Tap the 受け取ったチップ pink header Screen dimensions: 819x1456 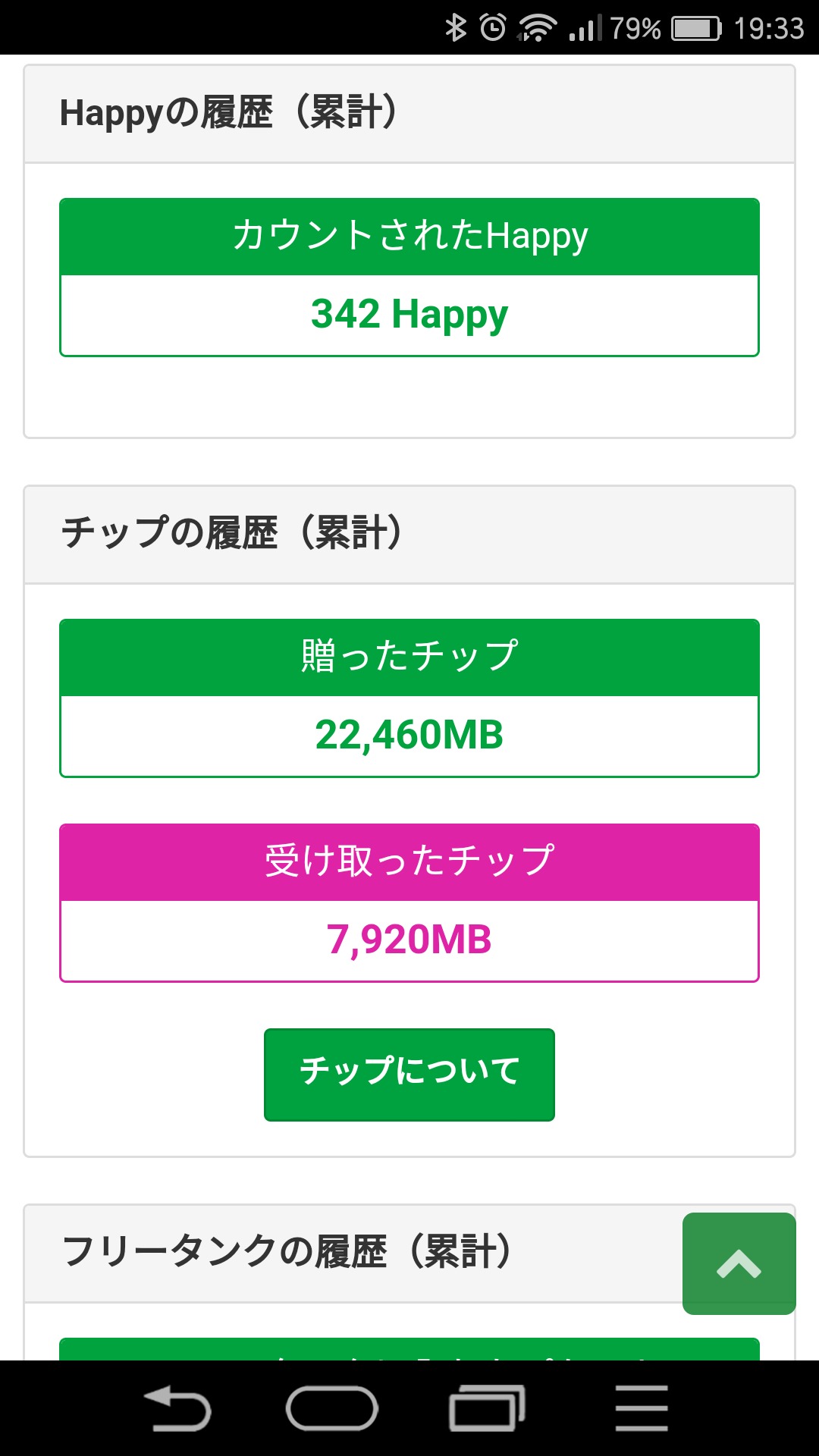click(409, 861)
